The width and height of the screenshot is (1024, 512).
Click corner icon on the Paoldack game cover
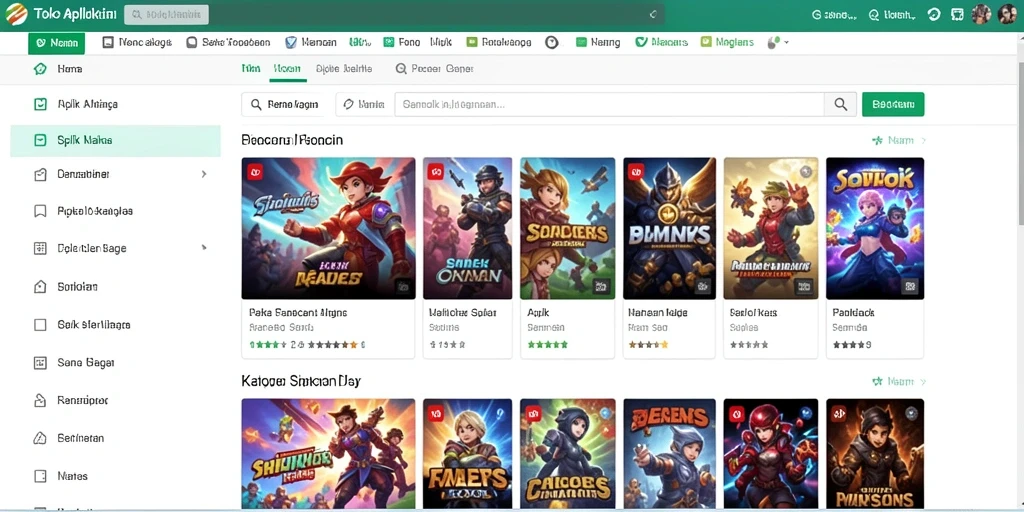pos(909,286)
